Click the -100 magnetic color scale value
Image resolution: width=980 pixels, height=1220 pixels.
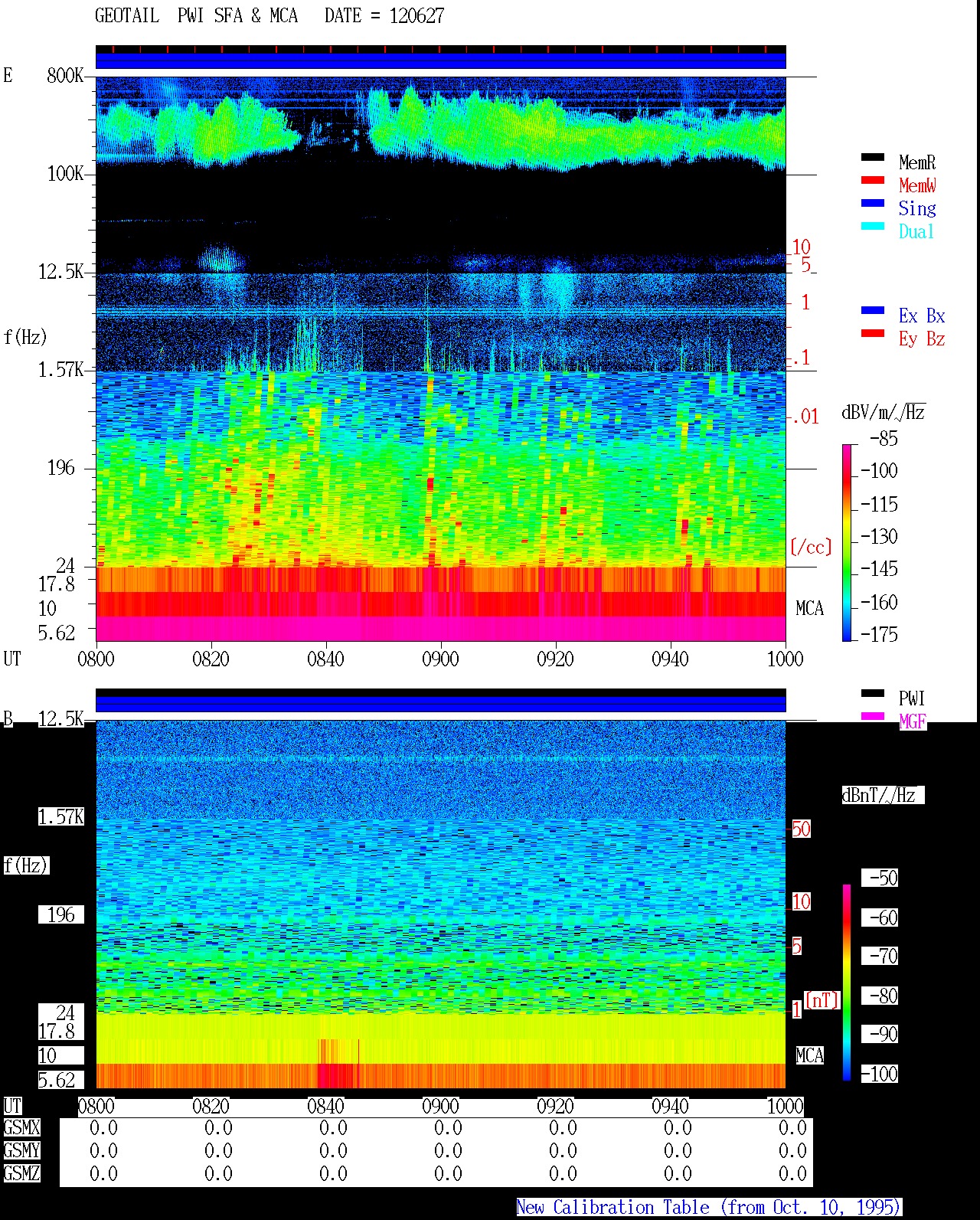point(879,1074)
